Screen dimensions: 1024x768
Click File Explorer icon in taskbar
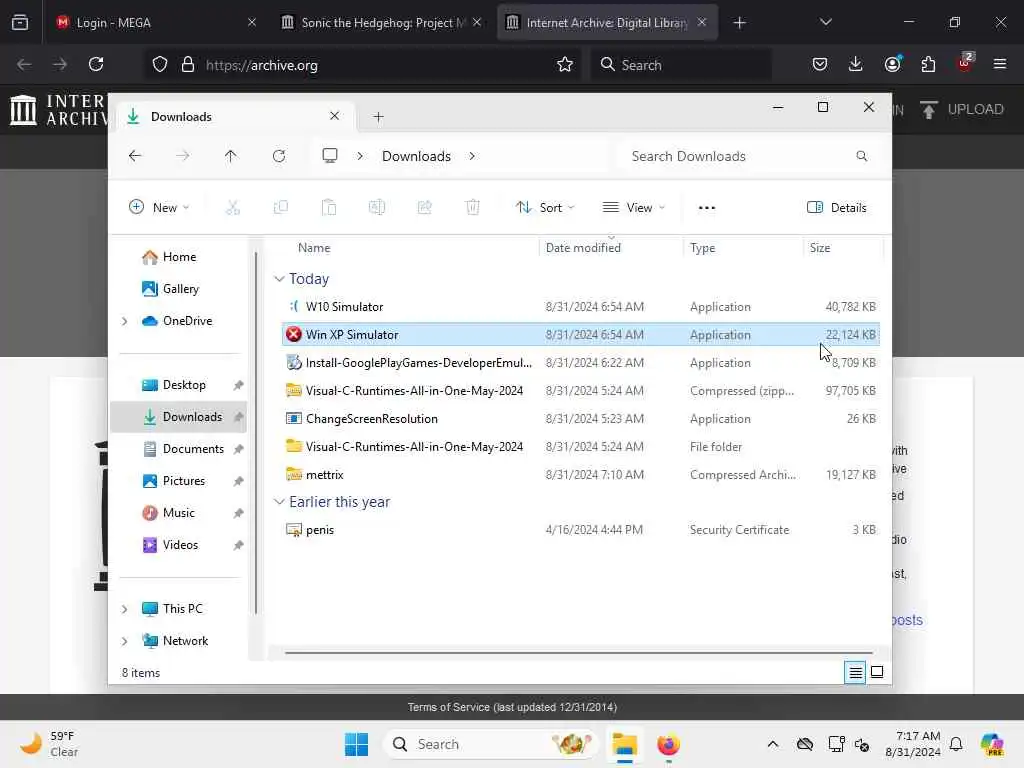tap(624, 744)
